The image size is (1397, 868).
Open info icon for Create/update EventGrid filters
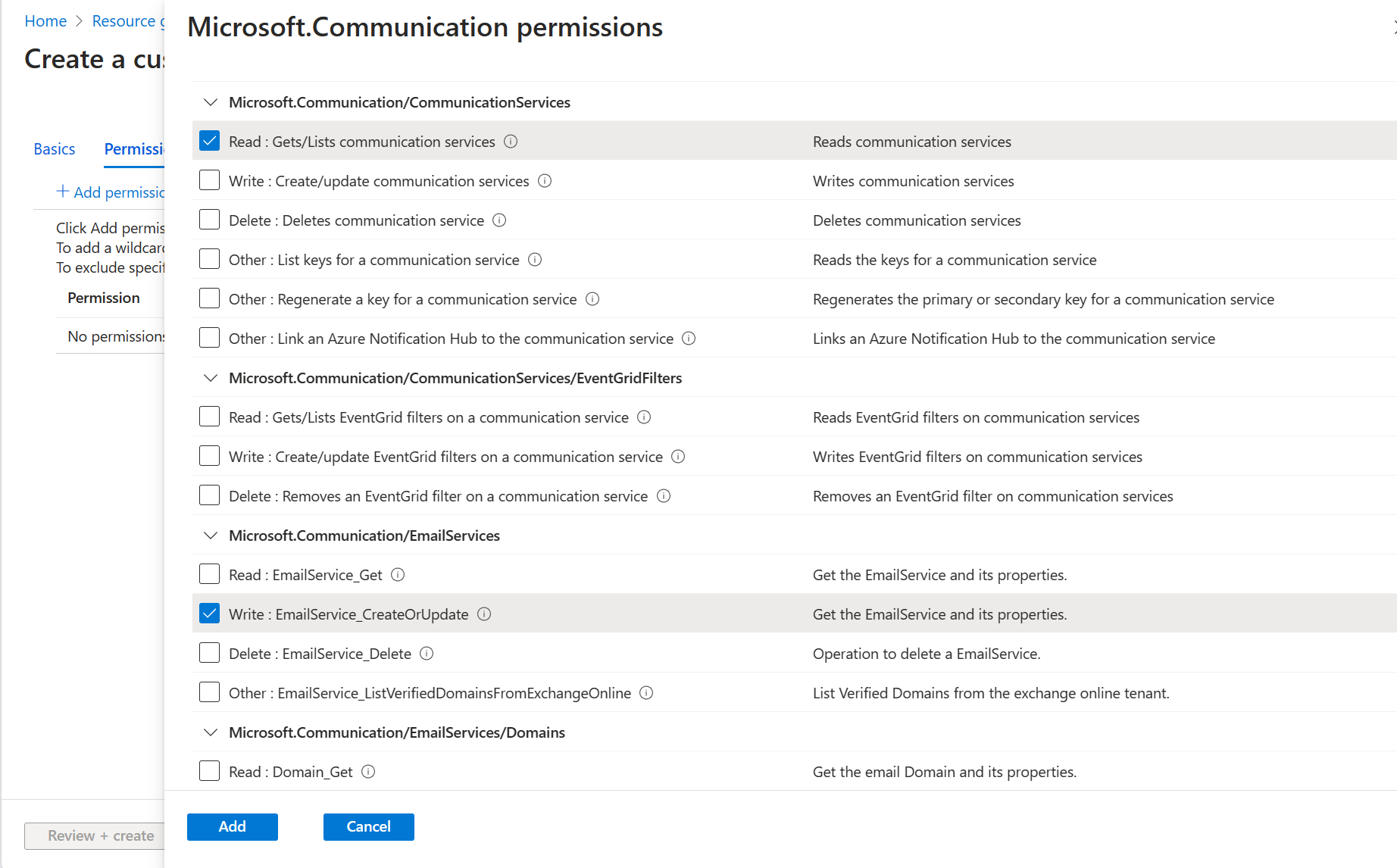coord(678,457)
